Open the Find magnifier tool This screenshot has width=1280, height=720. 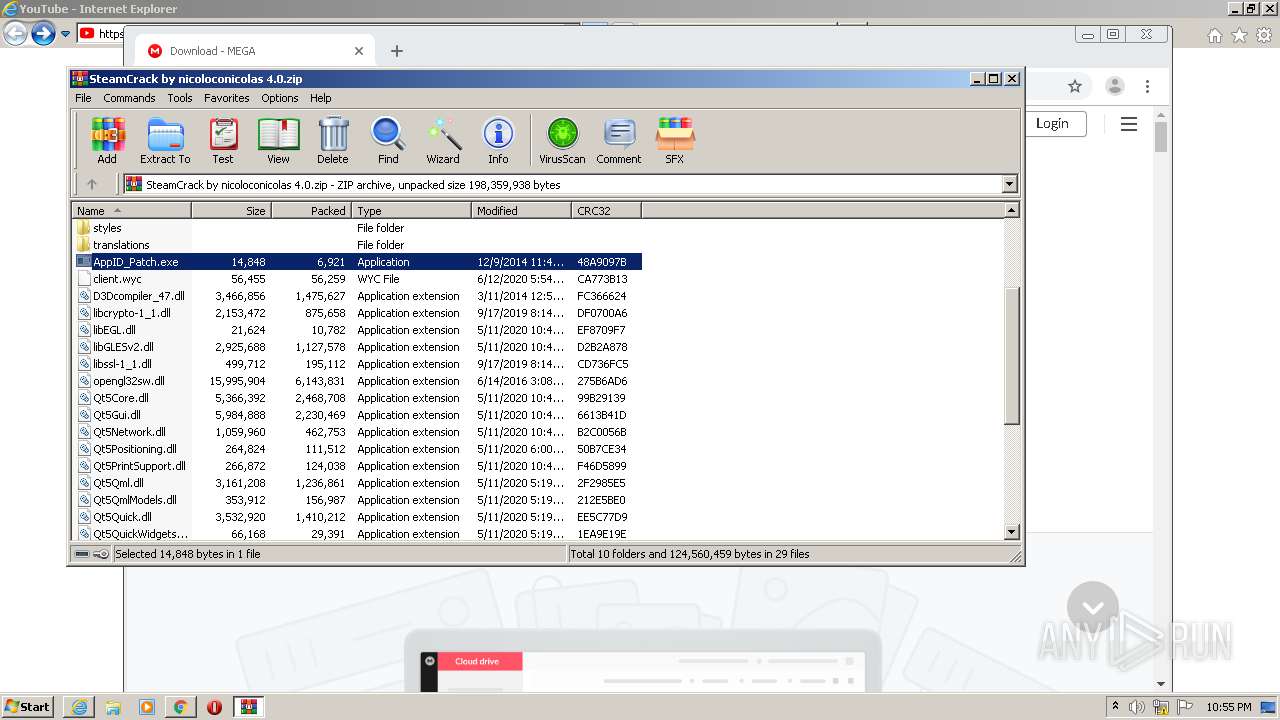[388, 140]
